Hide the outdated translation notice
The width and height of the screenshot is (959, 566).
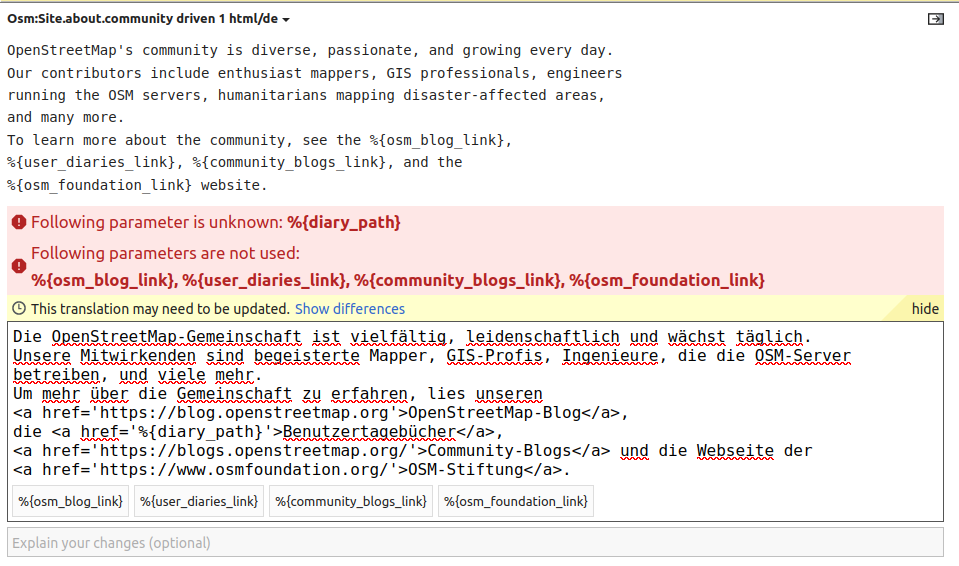[925, 309]
